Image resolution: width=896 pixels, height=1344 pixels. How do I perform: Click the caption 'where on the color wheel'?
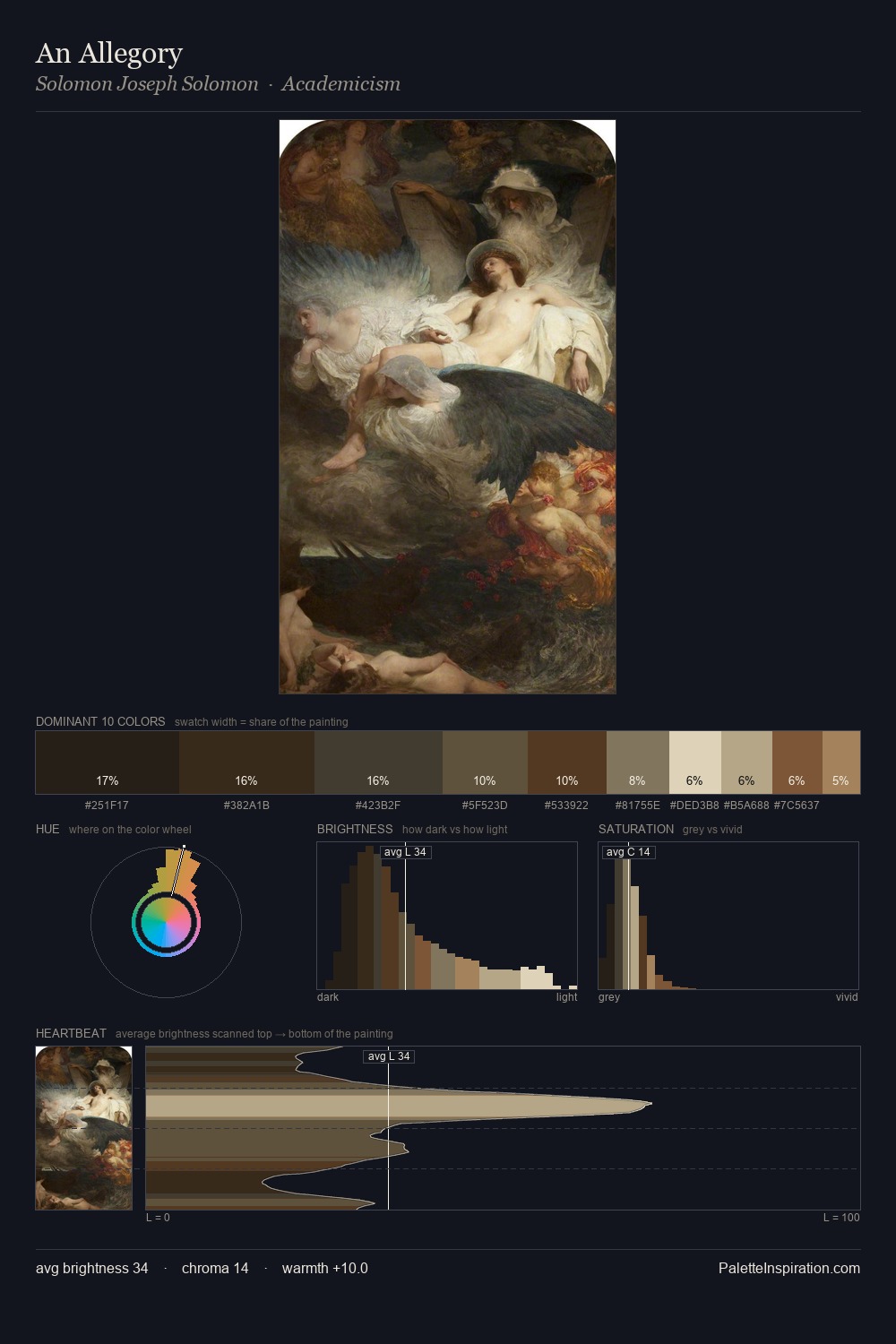pos(130,830)
